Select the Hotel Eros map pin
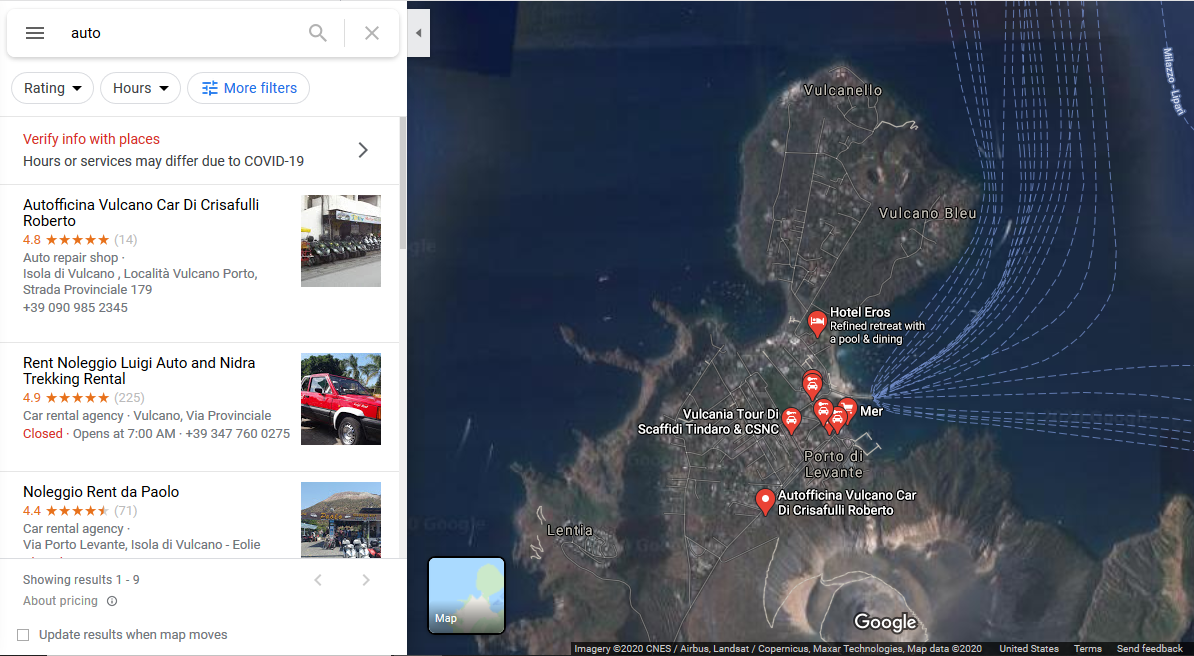The width and height of the screenshot is (1194, 656). click(x=817, y=323)
